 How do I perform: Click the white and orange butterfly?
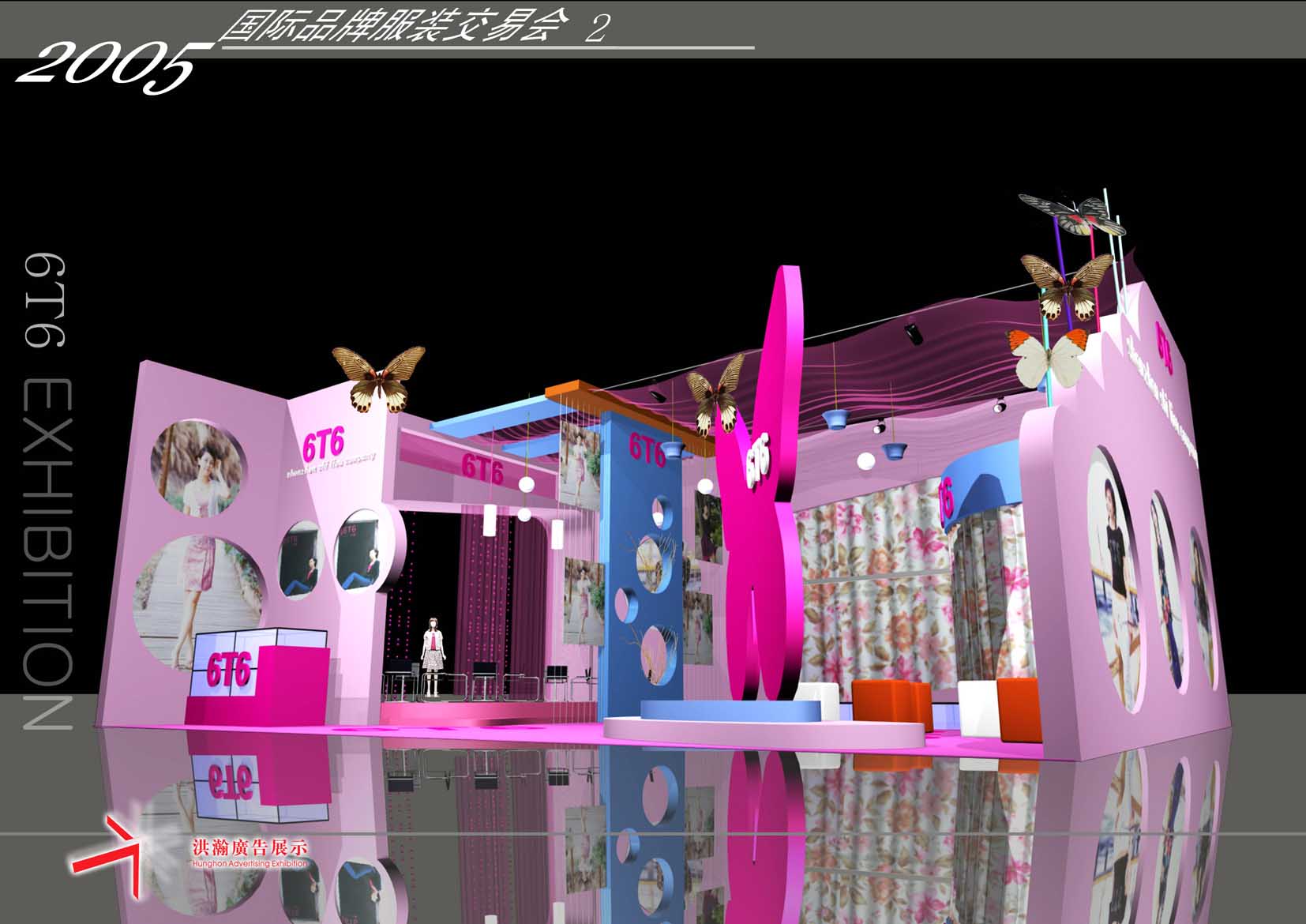(x=1047, y=358)
